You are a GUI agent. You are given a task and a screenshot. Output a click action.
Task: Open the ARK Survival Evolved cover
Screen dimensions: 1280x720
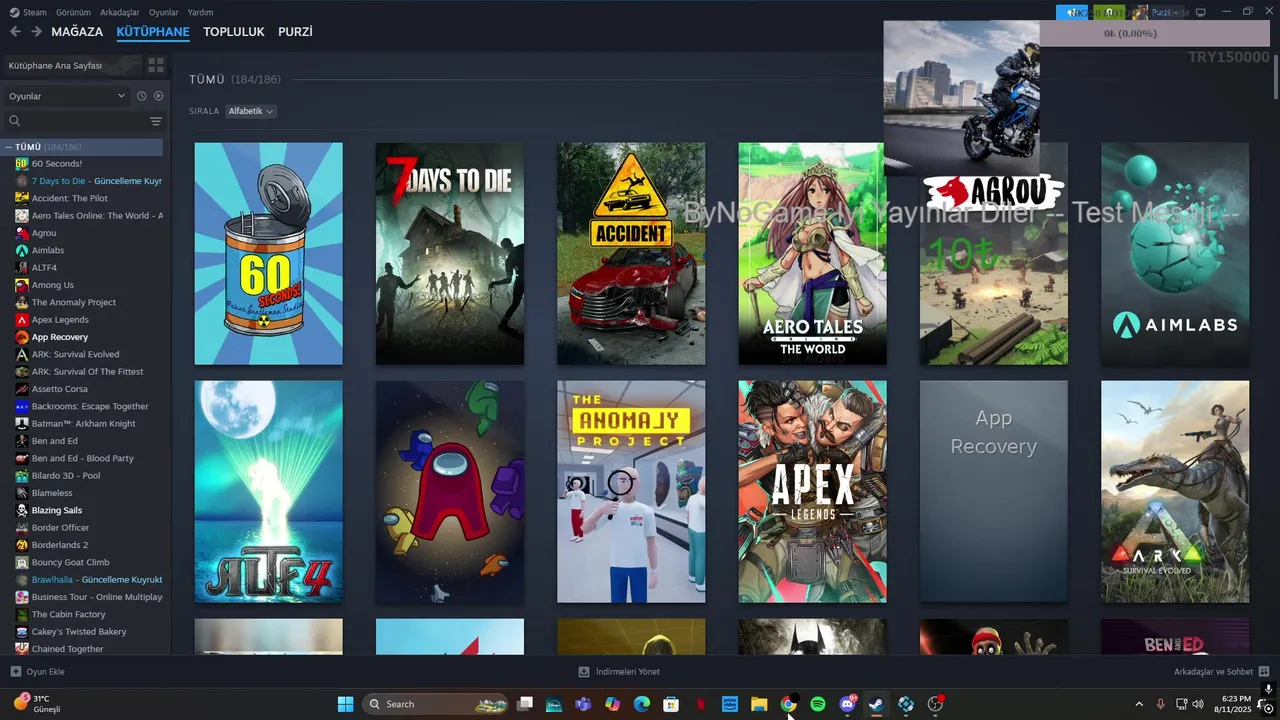[x=1175, y=492]
